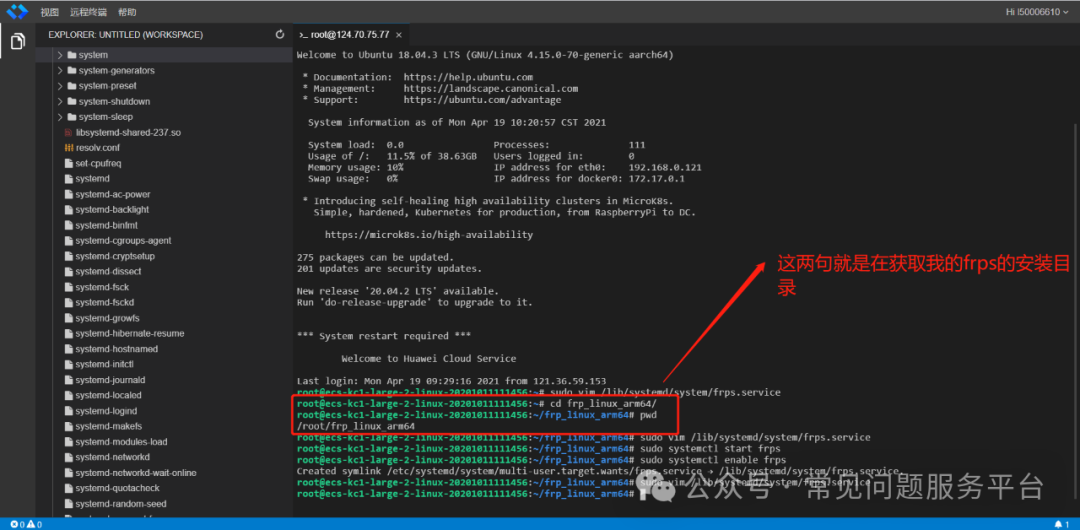The width and height of the screenshot is (1080, 530).
Task: Open the 远程终端 menu
Action: (x=88, y=12)
